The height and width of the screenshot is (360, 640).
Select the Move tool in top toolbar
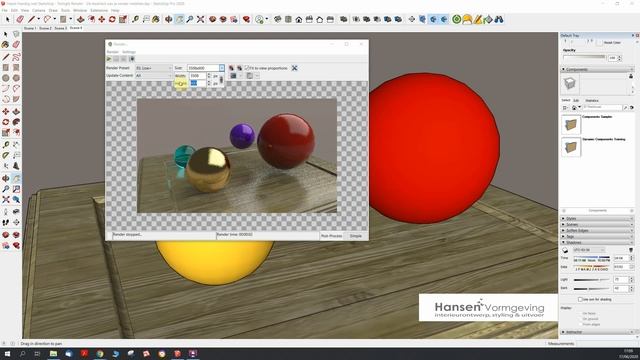[102, 19]
